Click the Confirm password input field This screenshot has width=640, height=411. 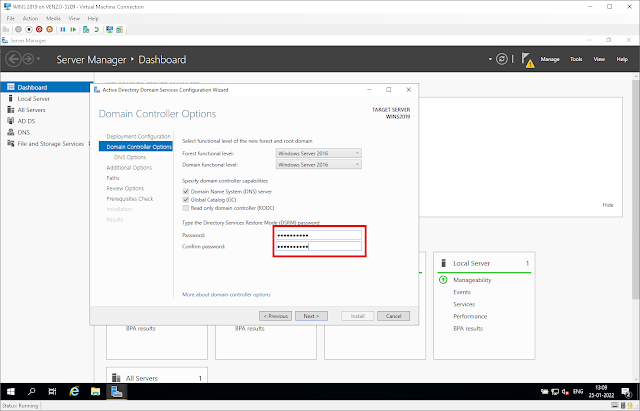[x=318, y=247]
